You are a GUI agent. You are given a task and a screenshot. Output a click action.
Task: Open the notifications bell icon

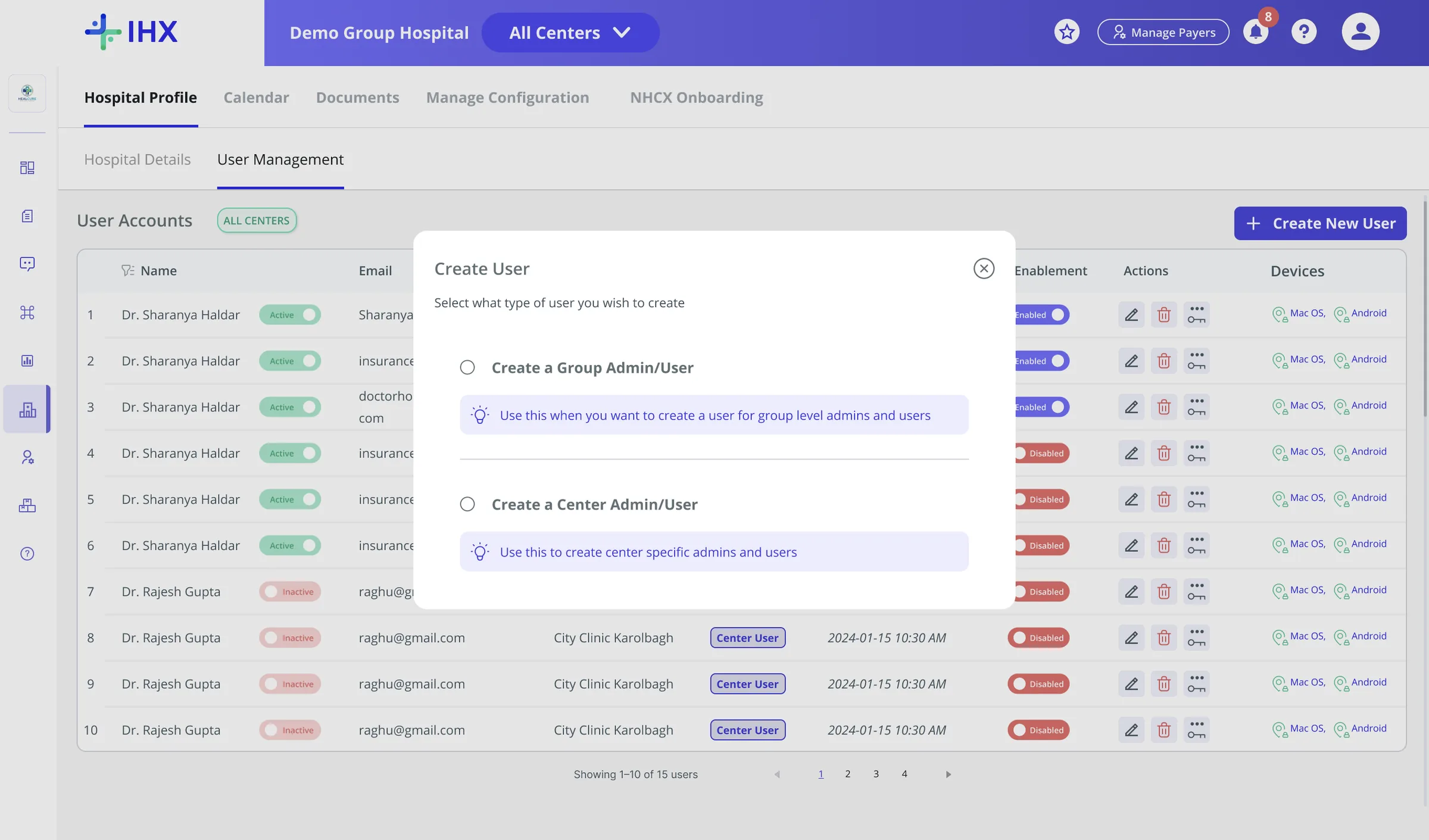click(x=1256, y=32)
